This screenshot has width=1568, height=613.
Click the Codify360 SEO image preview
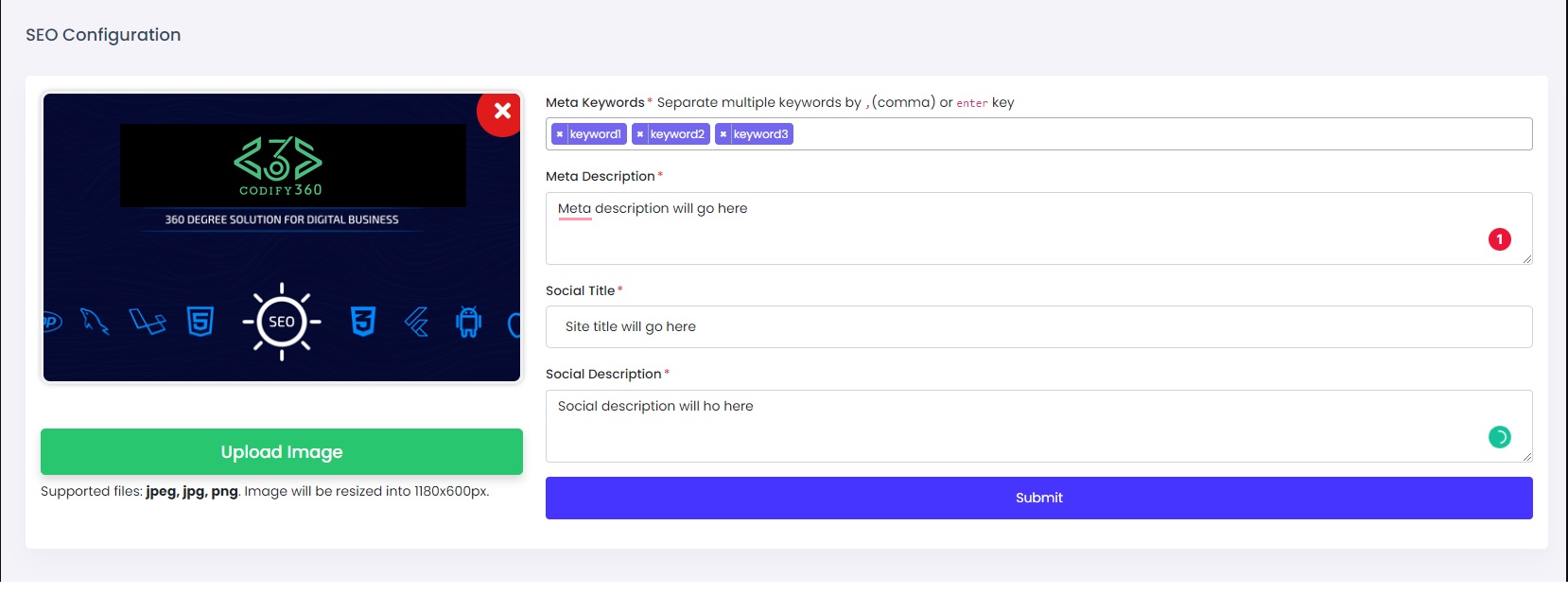282,237
